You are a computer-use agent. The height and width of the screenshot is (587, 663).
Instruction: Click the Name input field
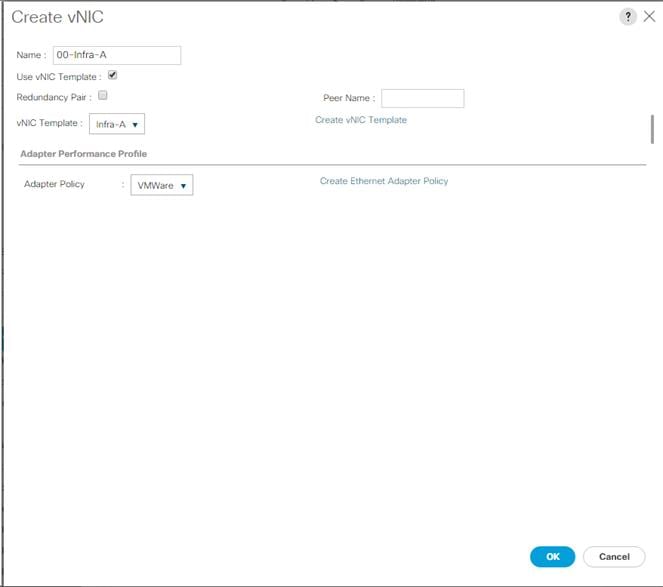pyautogui.click(x=117, y=55)
